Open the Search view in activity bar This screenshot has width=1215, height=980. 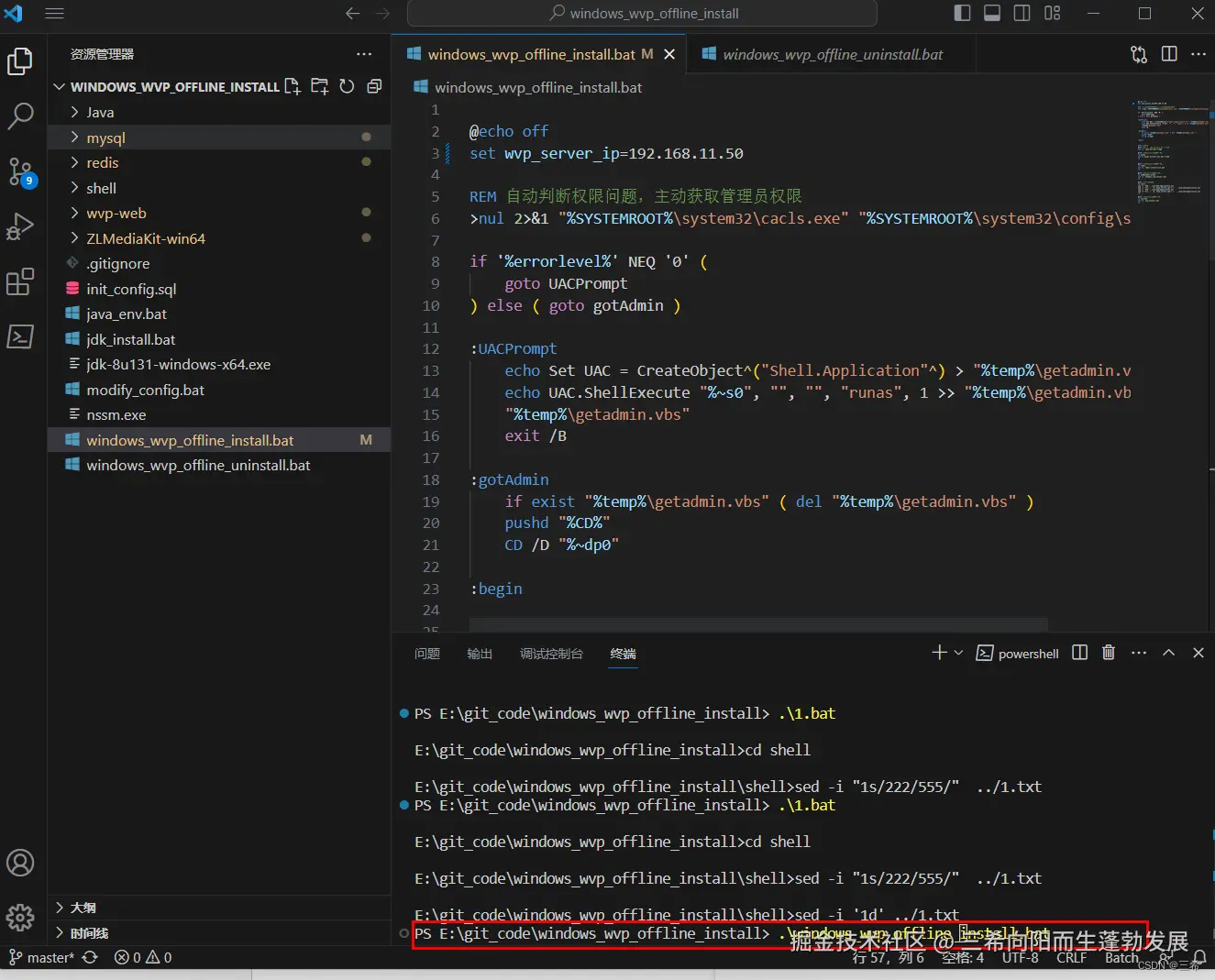pyautogui.click(x=20, y=116)
